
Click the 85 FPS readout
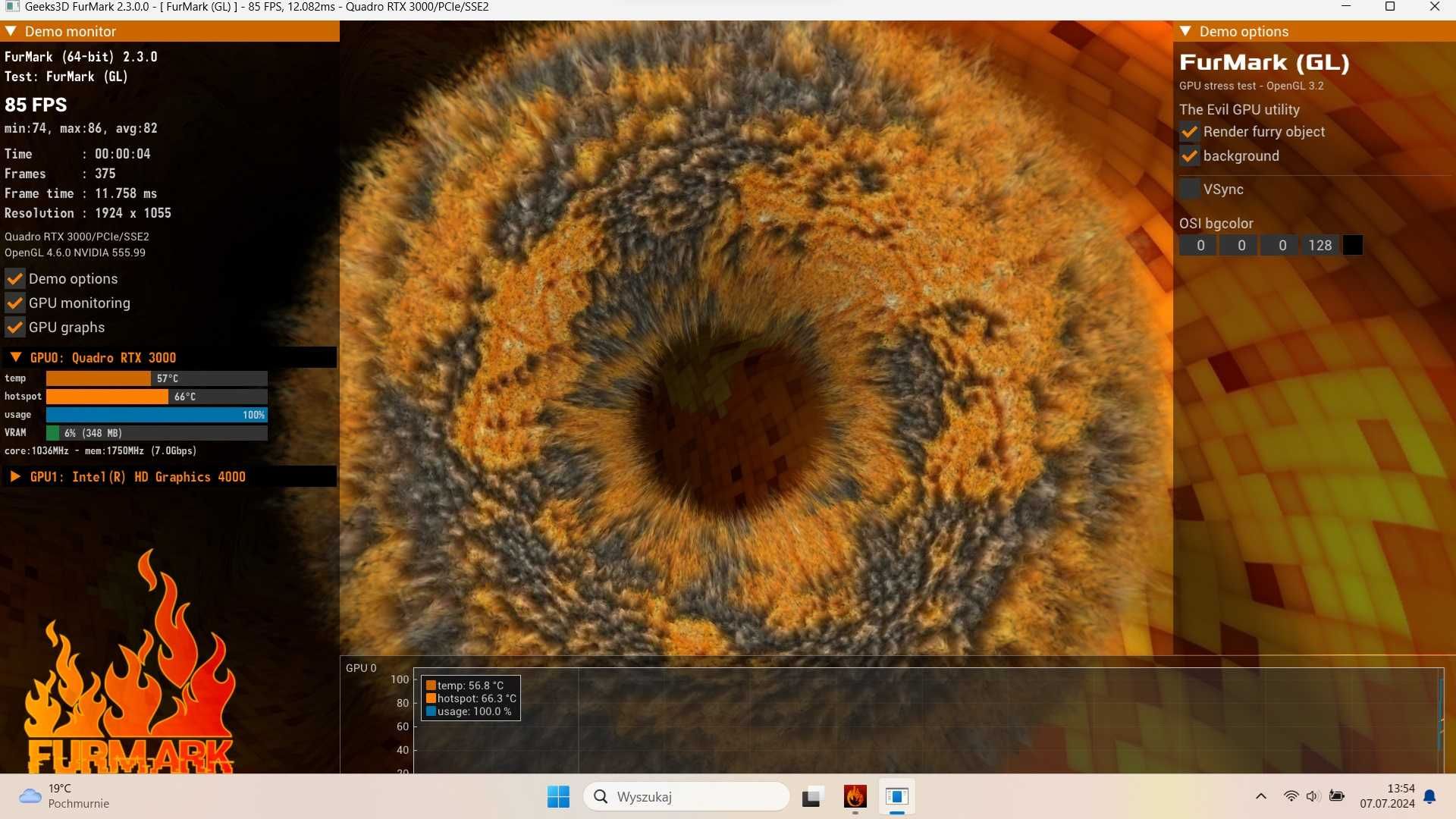point(36,105)
